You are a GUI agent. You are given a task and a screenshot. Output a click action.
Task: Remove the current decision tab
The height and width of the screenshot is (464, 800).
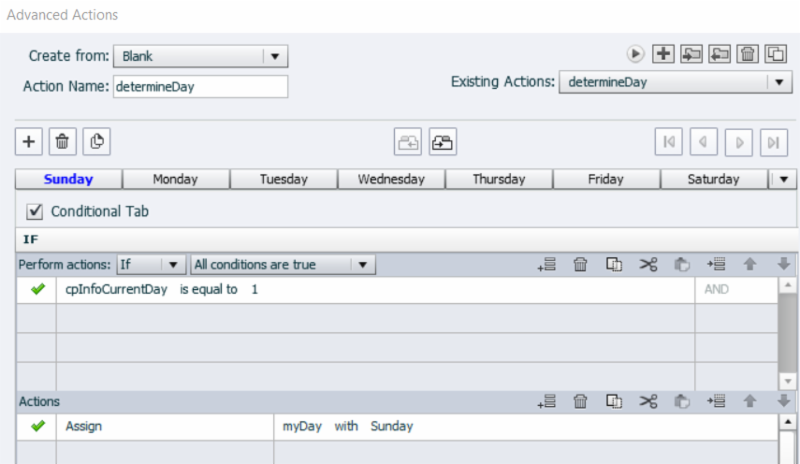[62, 142]
